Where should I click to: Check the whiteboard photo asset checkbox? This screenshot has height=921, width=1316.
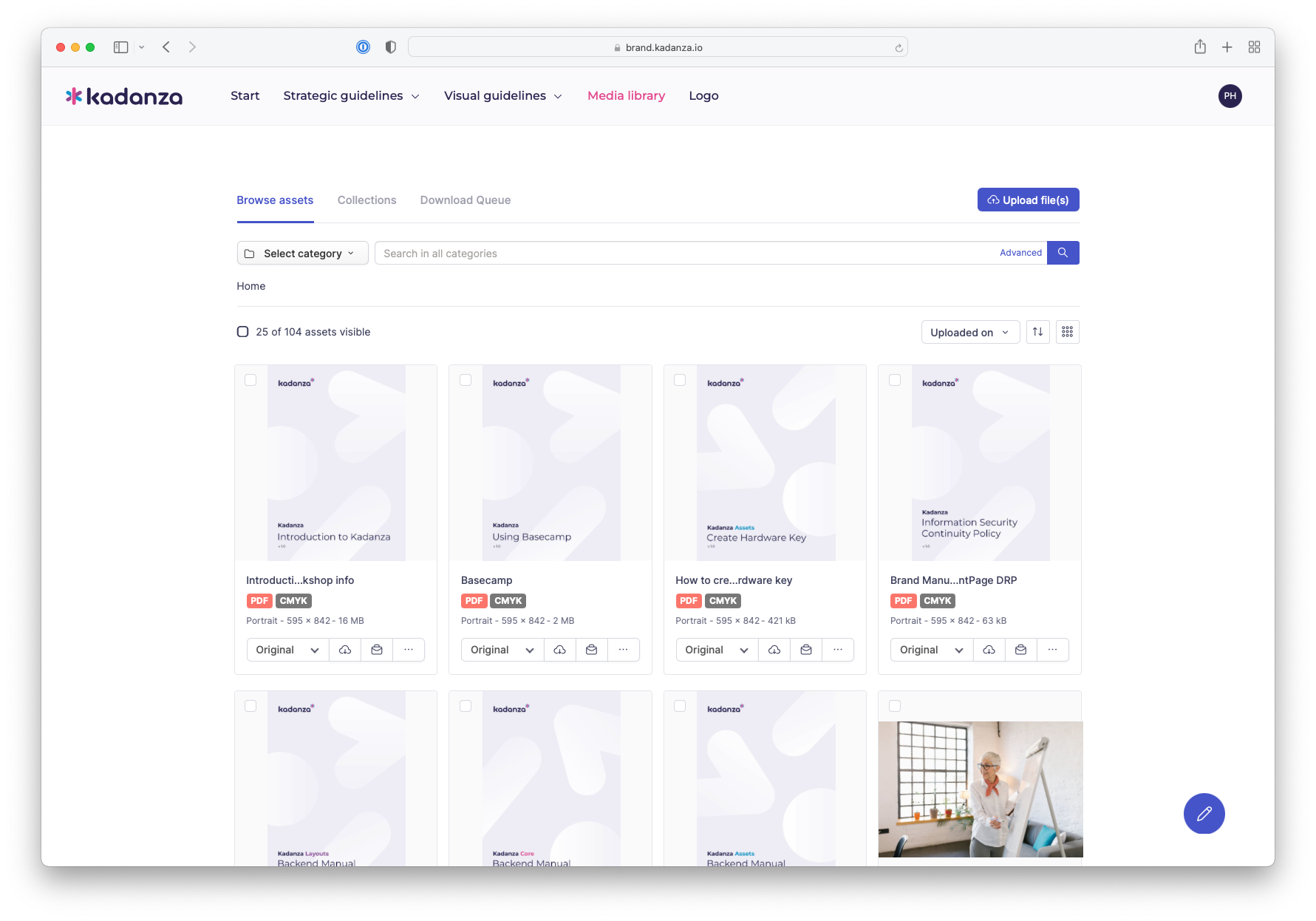pos(895,706)
